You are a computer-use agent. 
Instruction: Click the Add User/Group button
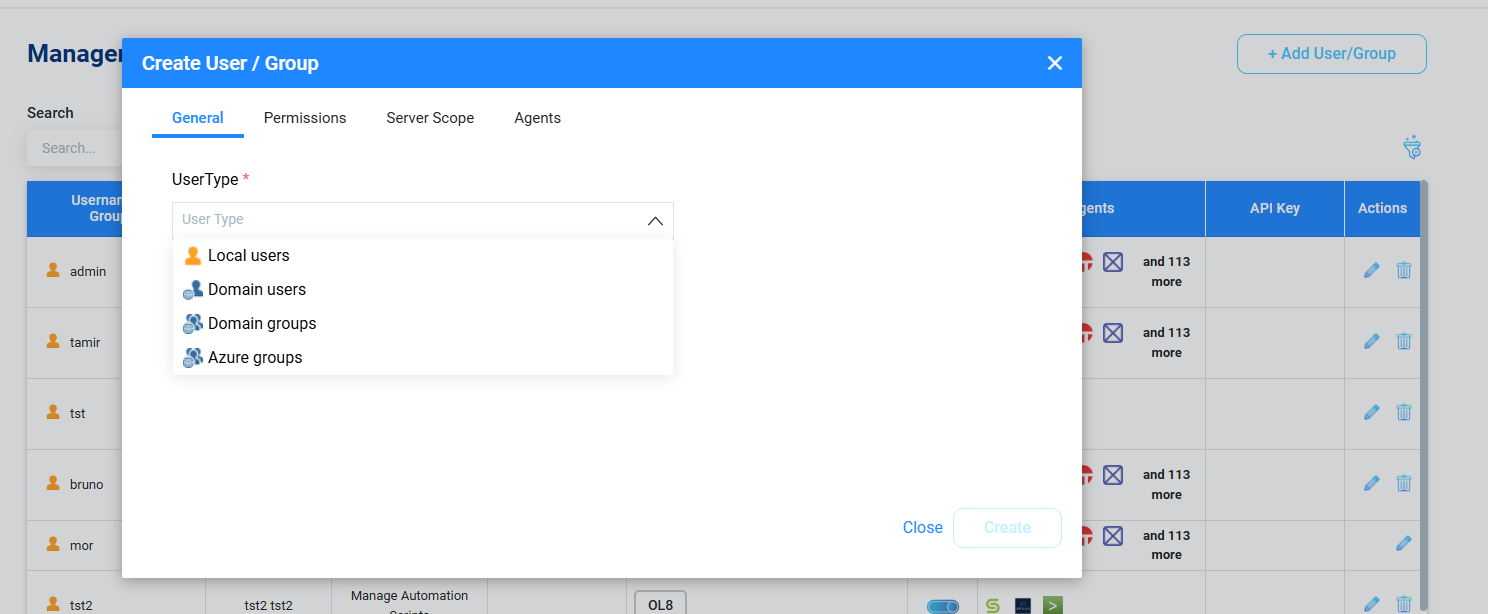[1331, 54]
